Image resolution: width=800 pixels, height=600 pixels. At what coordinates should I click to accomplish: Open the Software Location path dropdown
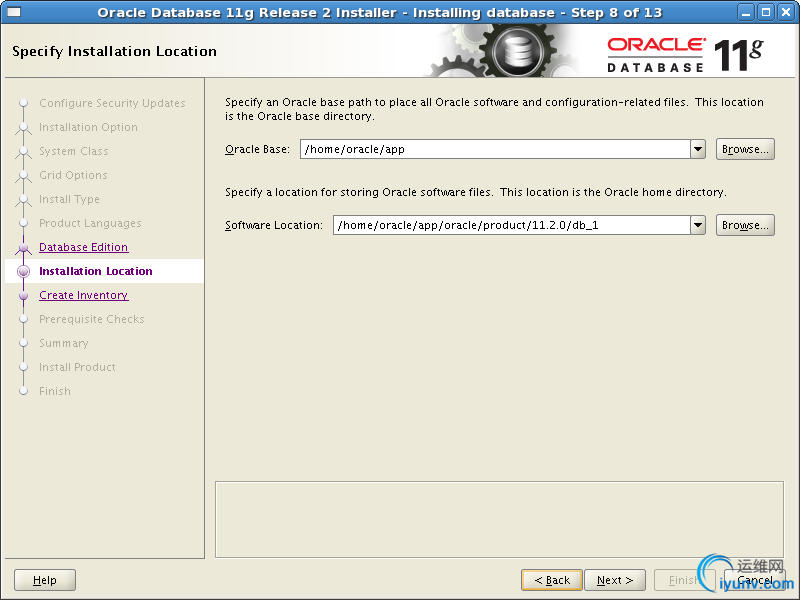pos(697,225)
